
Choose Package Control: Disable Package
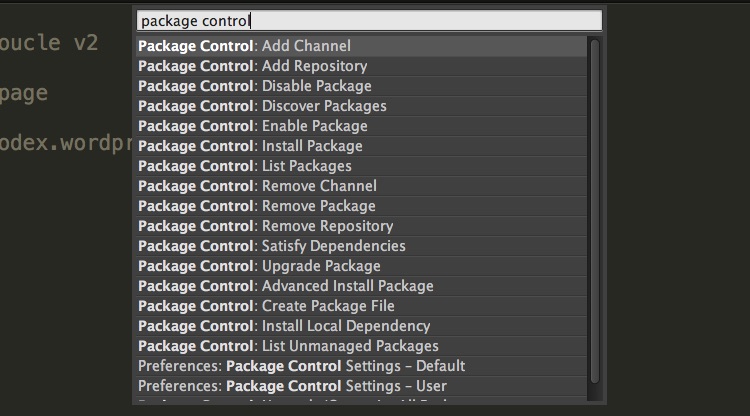coord(362,86)
